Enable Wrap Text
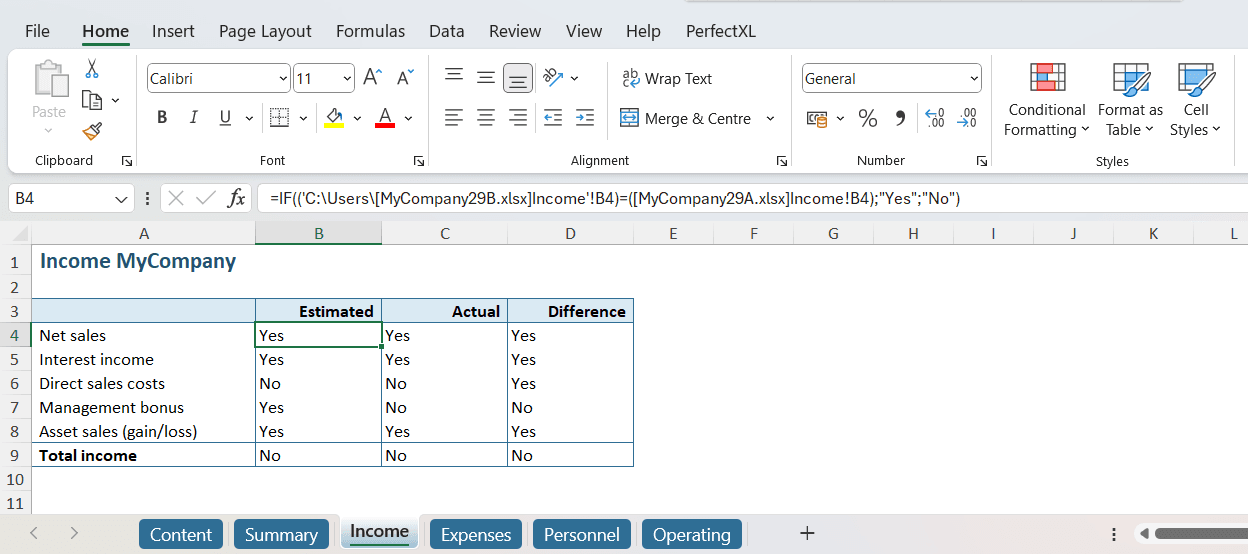Viewport: 1248px width, 554px height. [x=667, y=78]
